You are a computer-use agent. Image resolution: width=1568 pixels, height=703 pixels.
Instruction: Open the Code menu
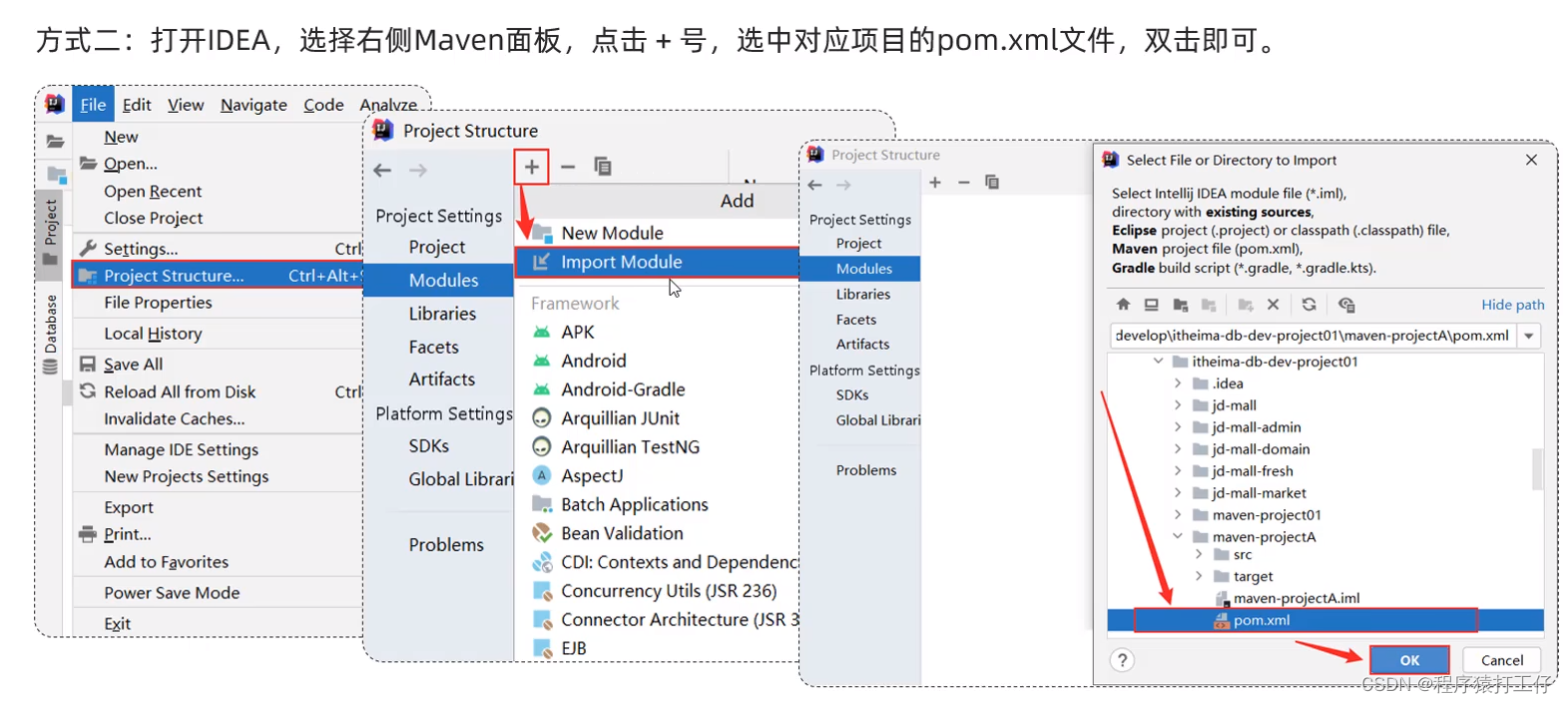click(x=323, y=105)
